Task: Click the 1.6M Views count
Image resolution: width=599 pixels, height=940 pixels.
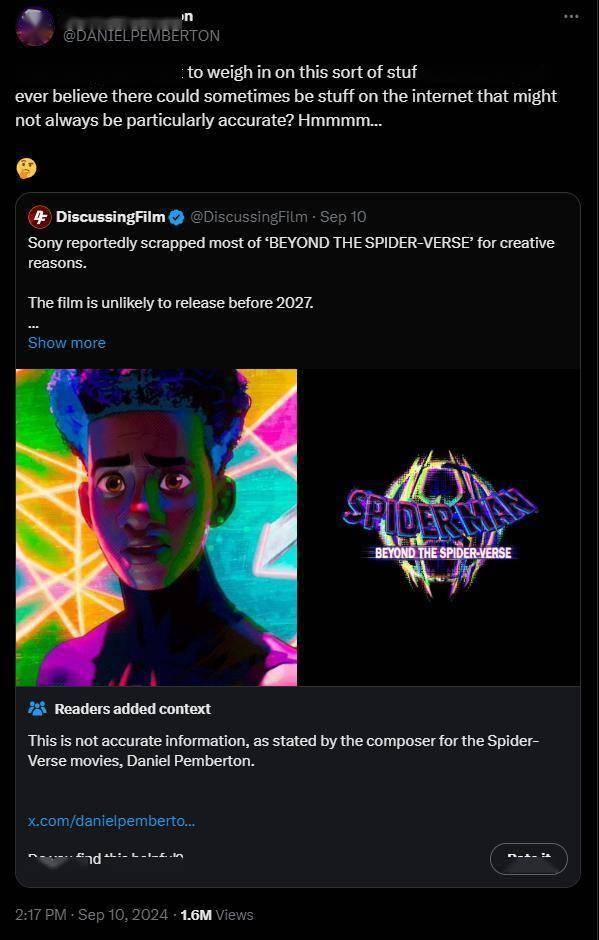Action: [216, 915]
